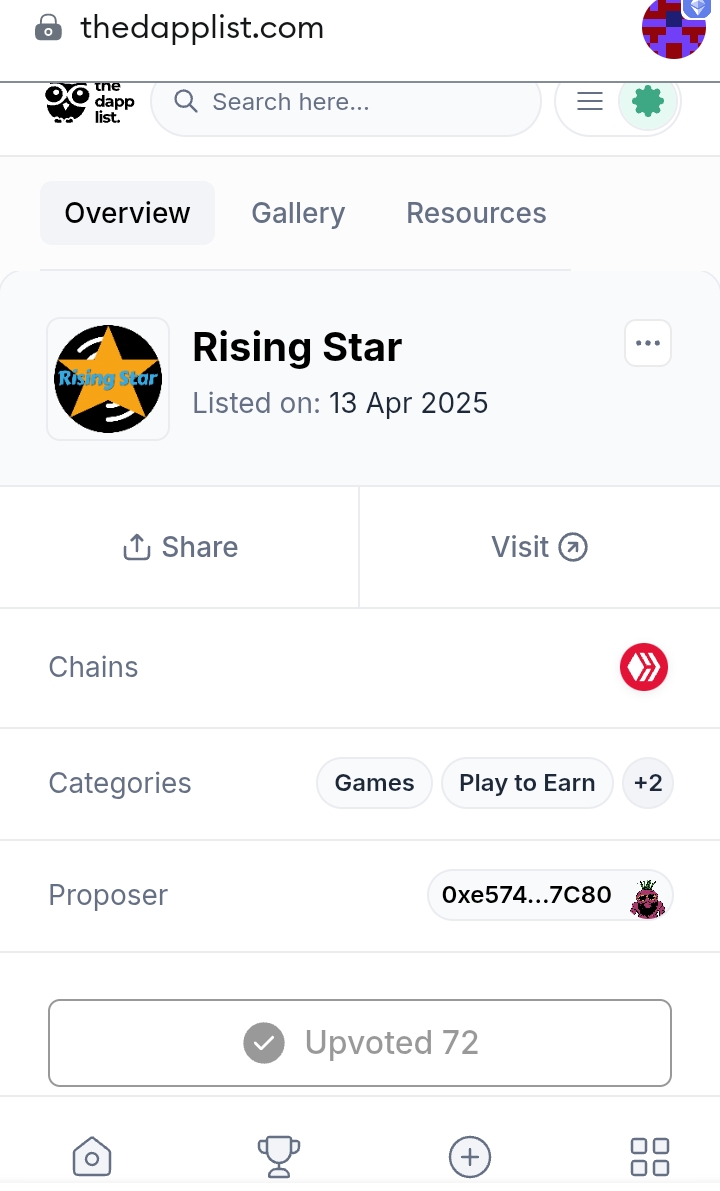Click the Search here input field

[346, 102]
